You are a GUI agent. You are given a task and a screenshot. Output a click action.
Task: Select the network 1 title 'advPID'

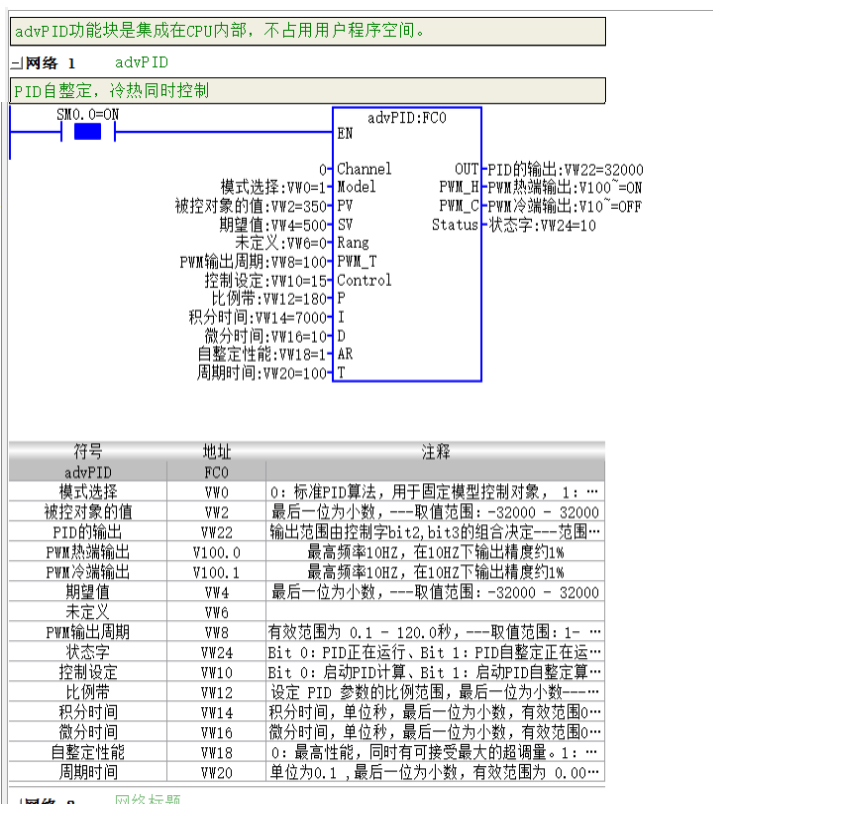pos(141,62)
